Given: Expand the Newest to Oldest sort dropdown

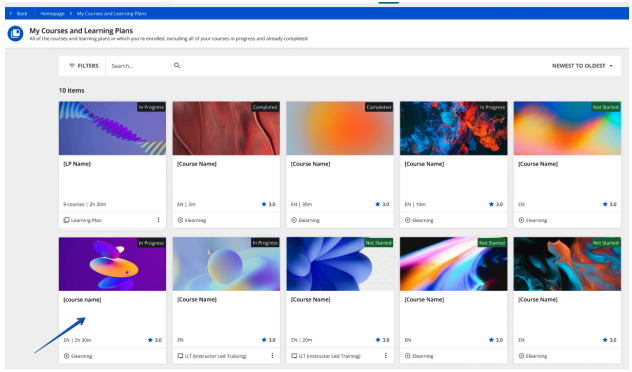Looking at the screenshot, I should pyautogui.click(x=582, y=66).
